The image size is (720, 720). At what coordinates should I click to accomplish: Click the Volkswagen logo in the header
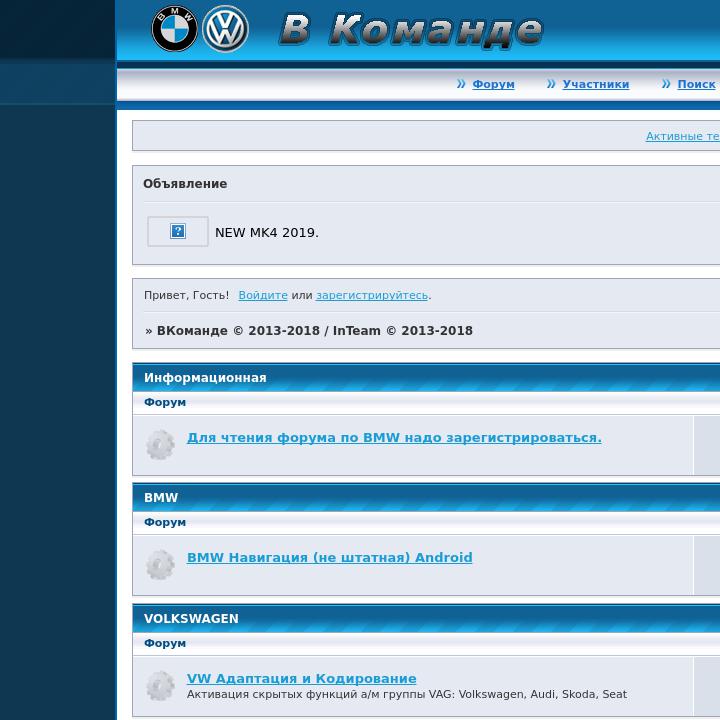tap(225, 28)
